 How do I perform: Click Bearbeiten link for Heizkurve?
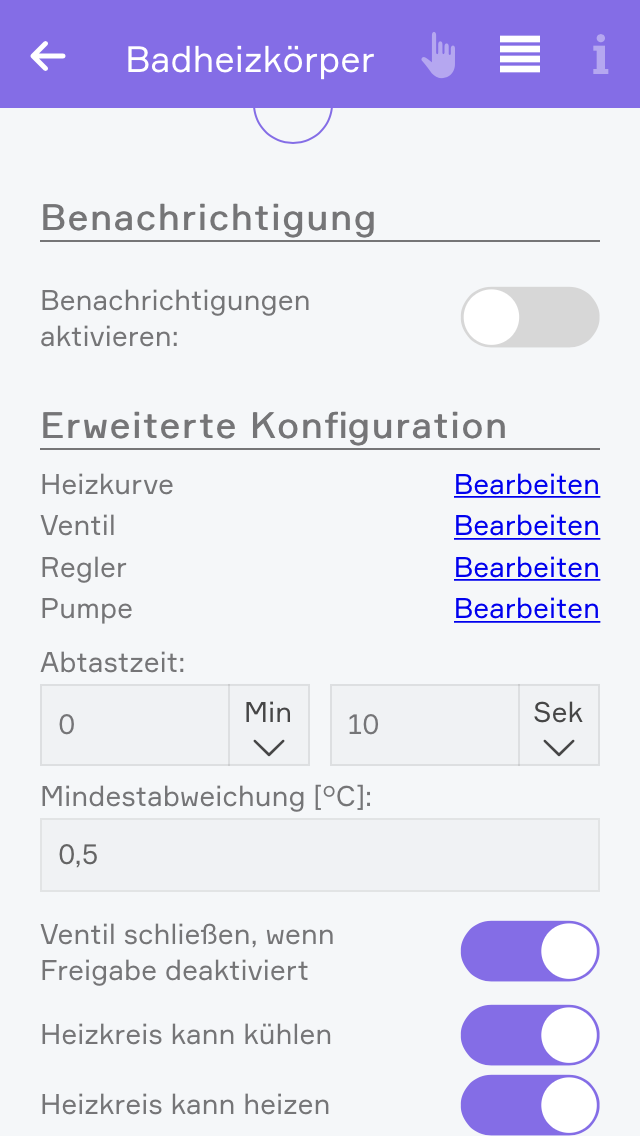[526, 485]
